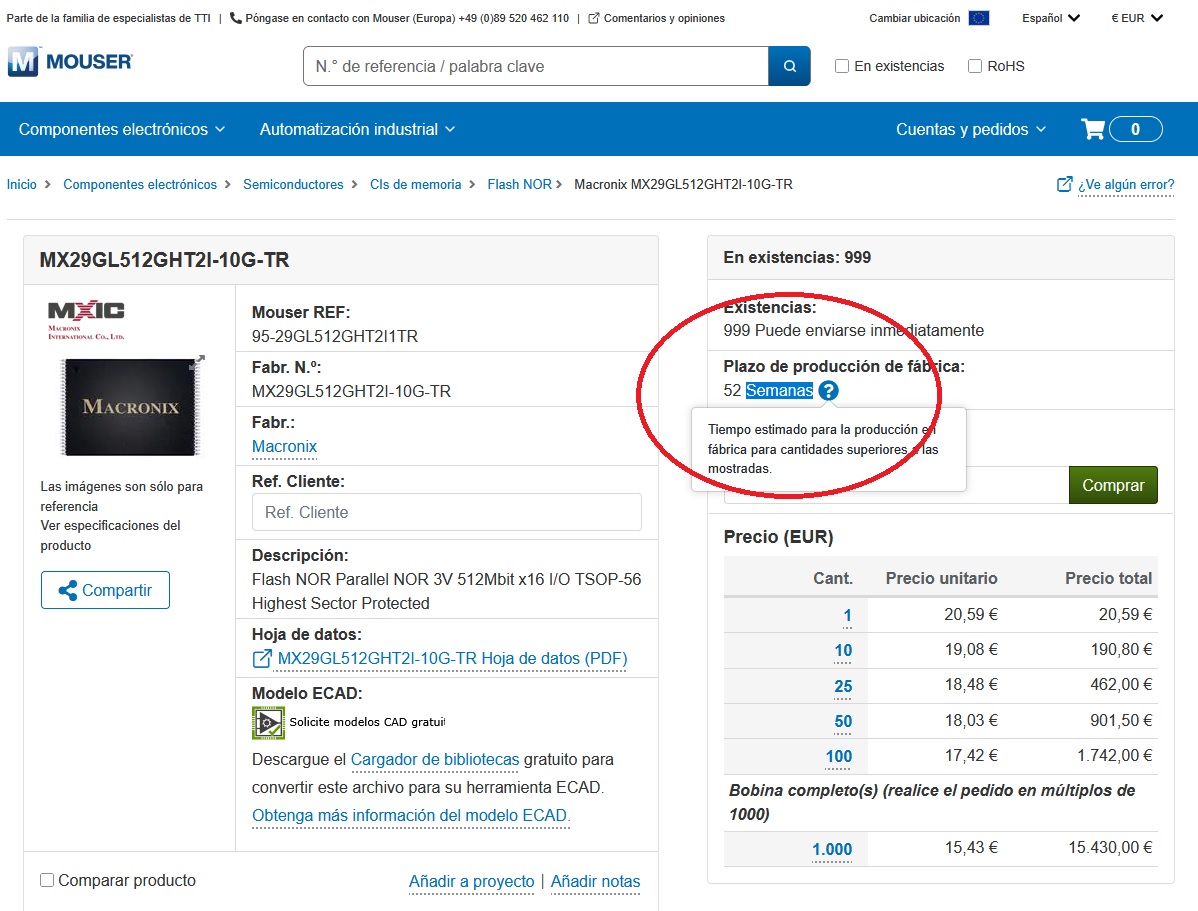Image resolution: width=1198 pixels, height=911 pixels.
Task: Enlarge the Macronix chip product image
Action: tap(130, 407)
